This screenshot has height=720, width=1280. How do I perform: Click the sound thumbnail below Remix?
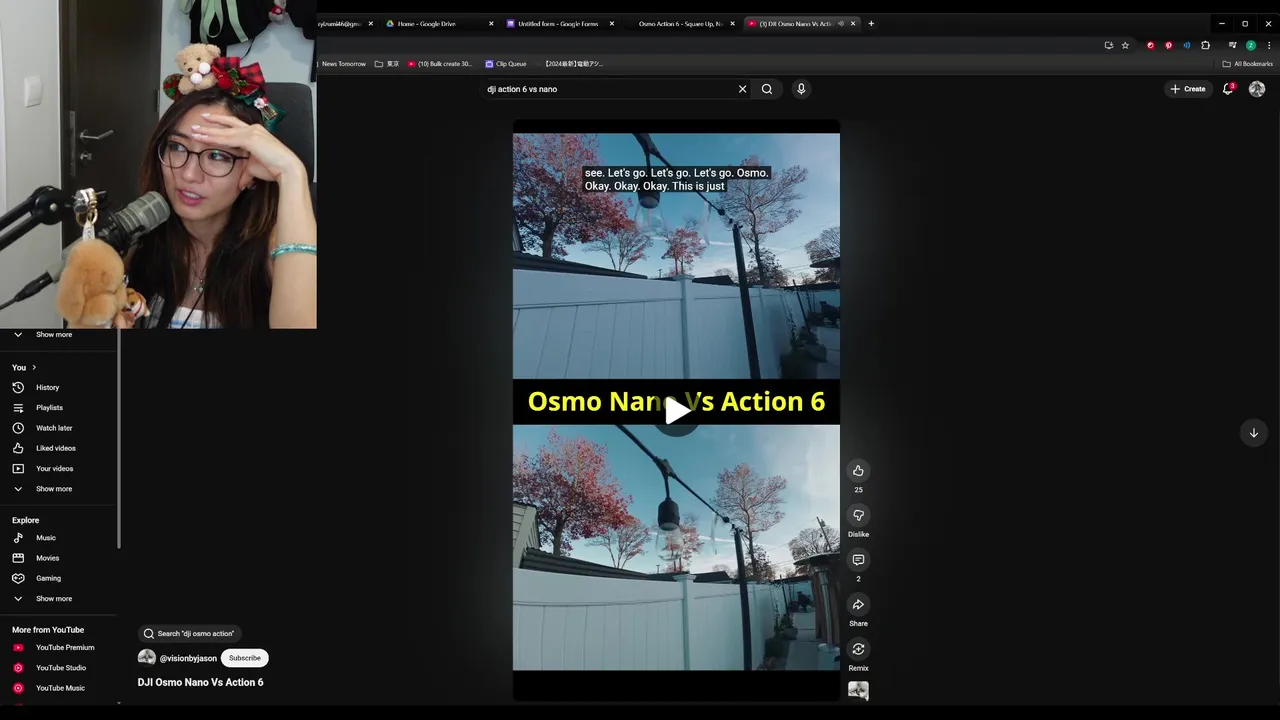[858, 691]
